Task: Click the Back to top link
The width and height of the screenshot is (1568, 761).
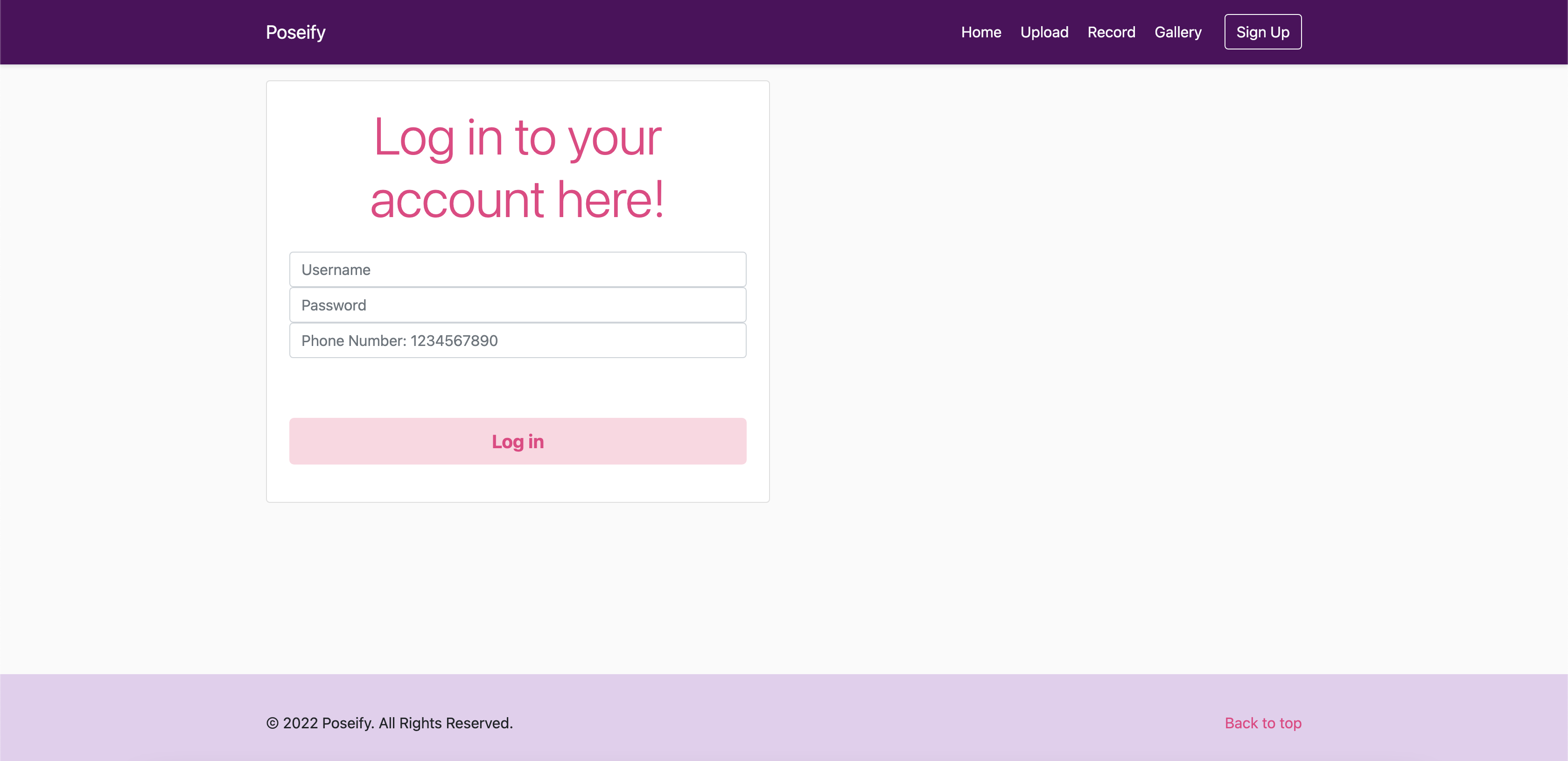Action: tap(1262, 723)
